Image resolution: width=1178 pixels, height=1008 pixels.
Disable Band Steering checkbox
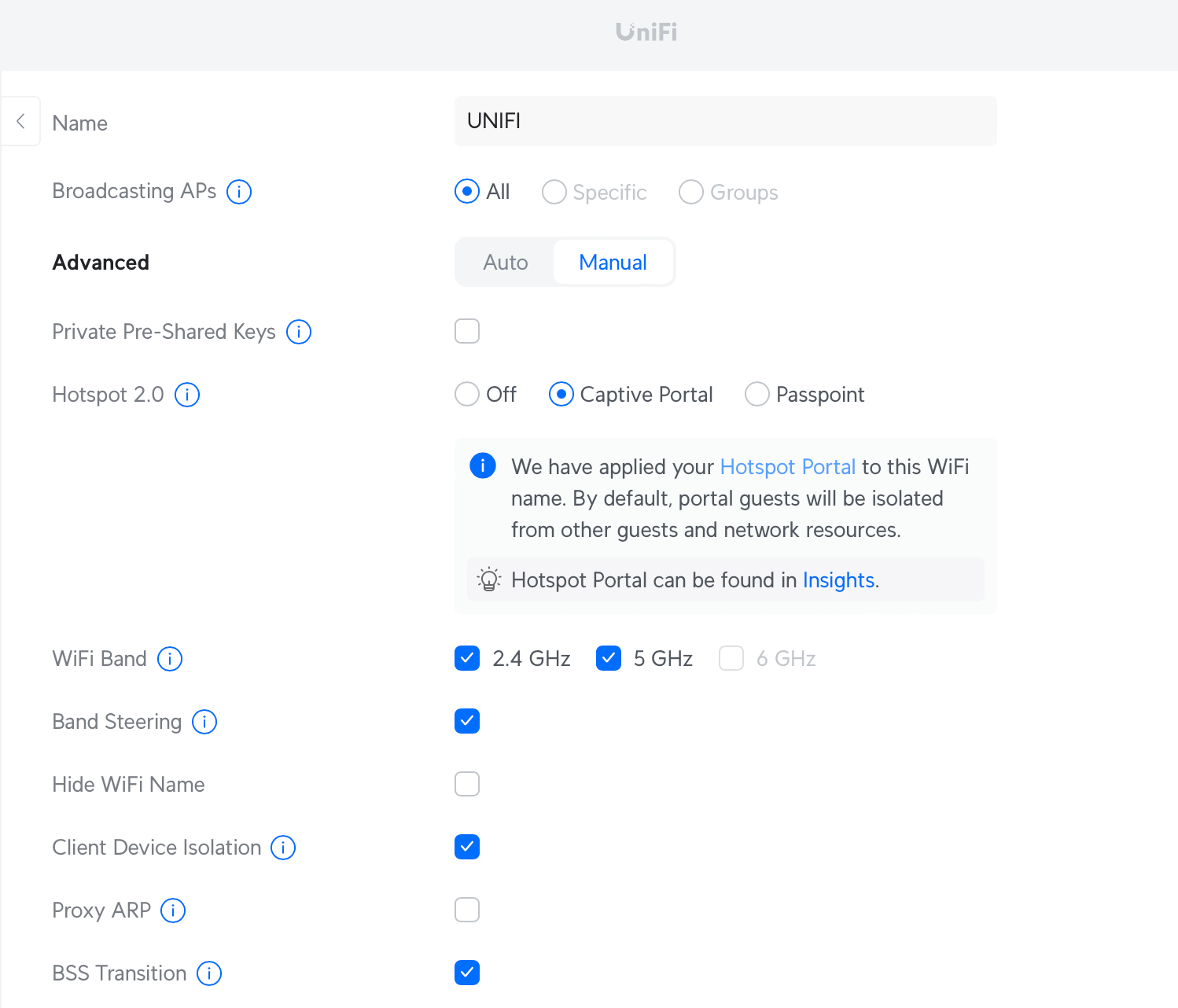pos(467,721)
